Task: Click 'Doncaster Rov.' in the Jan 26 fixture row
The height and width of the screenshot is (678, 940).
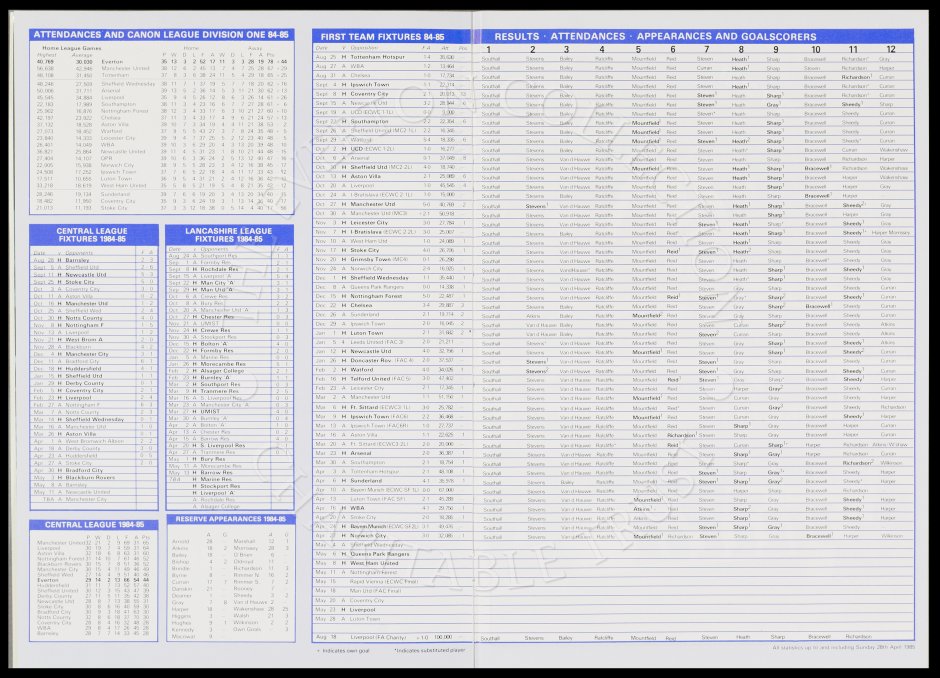Action: (372, 361)
